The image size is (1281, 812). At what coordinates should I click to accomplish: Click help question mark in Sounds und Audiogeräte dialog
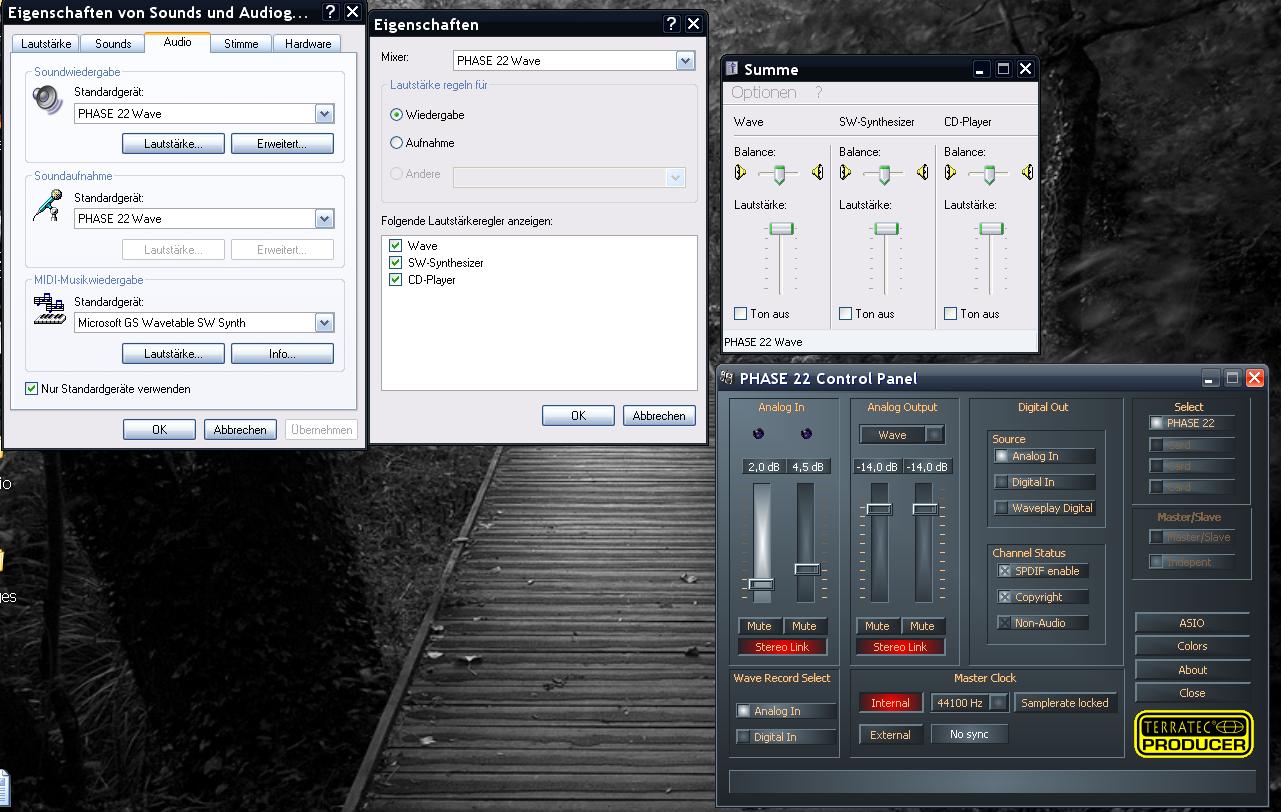coord(331,12)
